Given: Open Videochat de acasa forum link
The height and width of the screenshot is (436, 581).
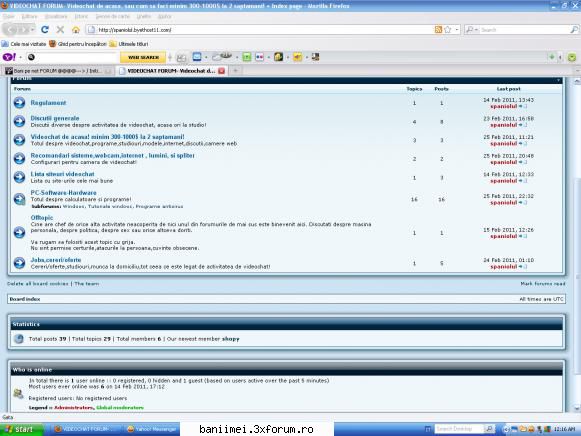Looking at the screenshot, I should [107, 137].
